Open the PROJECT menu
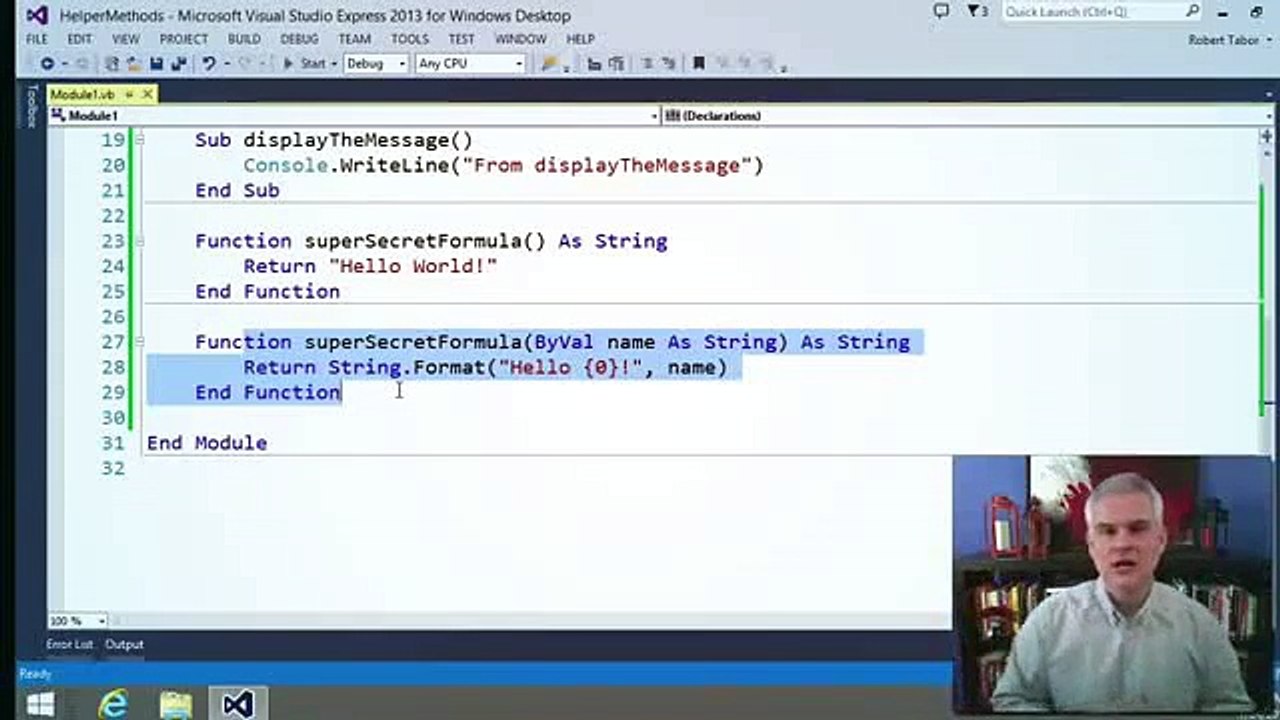The image size is (1280, 720). (184, 39)
